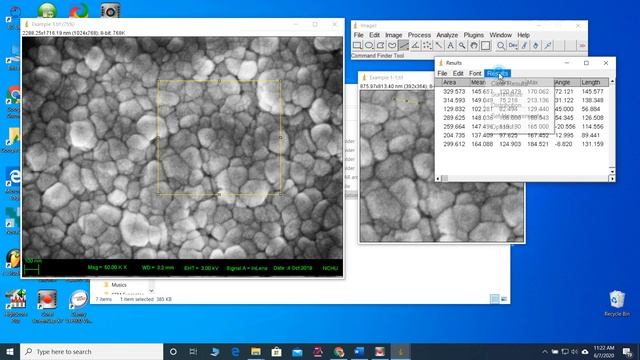Switch File Explorer to large icons view

click(x=504, y=299)
